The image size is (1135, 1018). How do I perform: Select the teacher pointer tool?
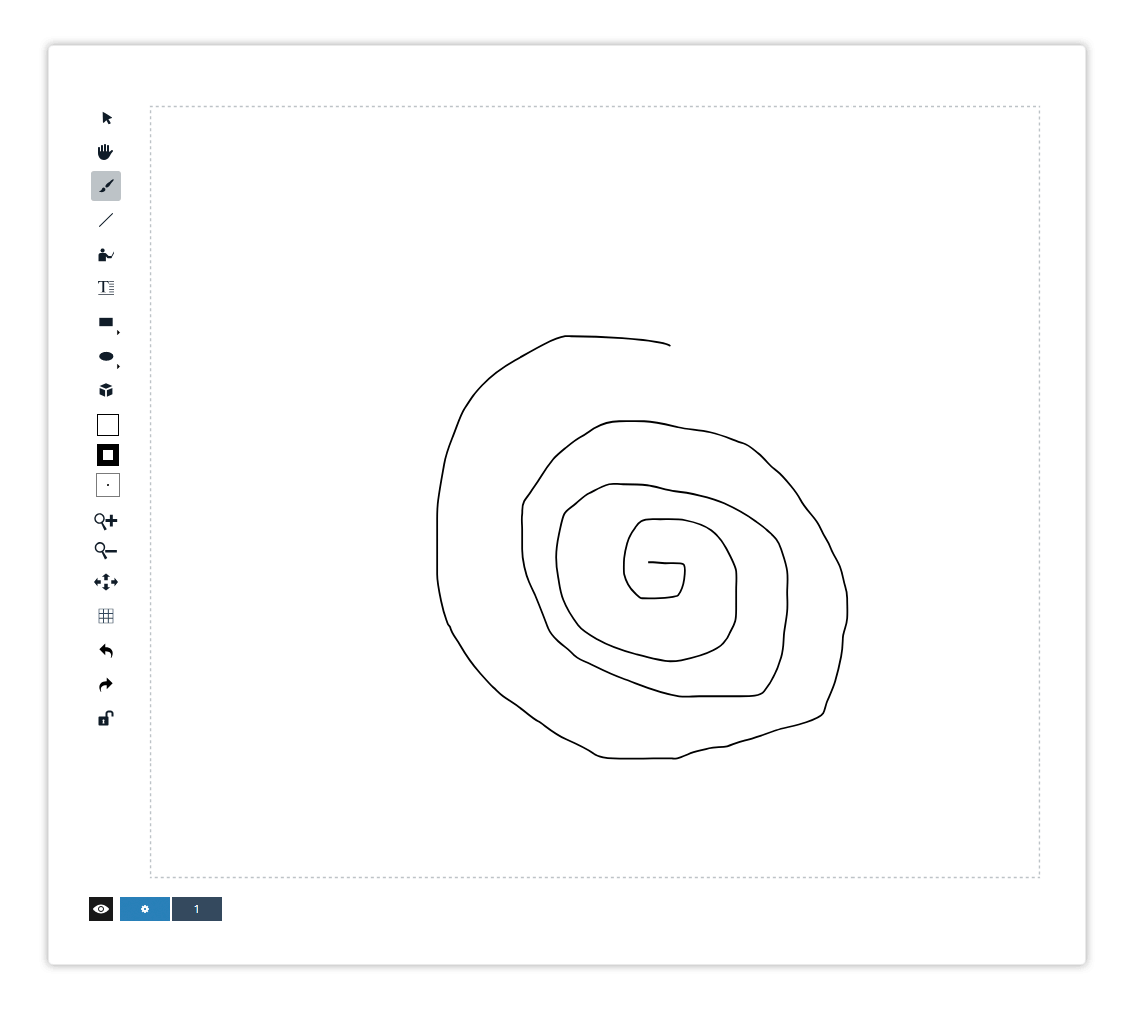[x=106, y=254]
